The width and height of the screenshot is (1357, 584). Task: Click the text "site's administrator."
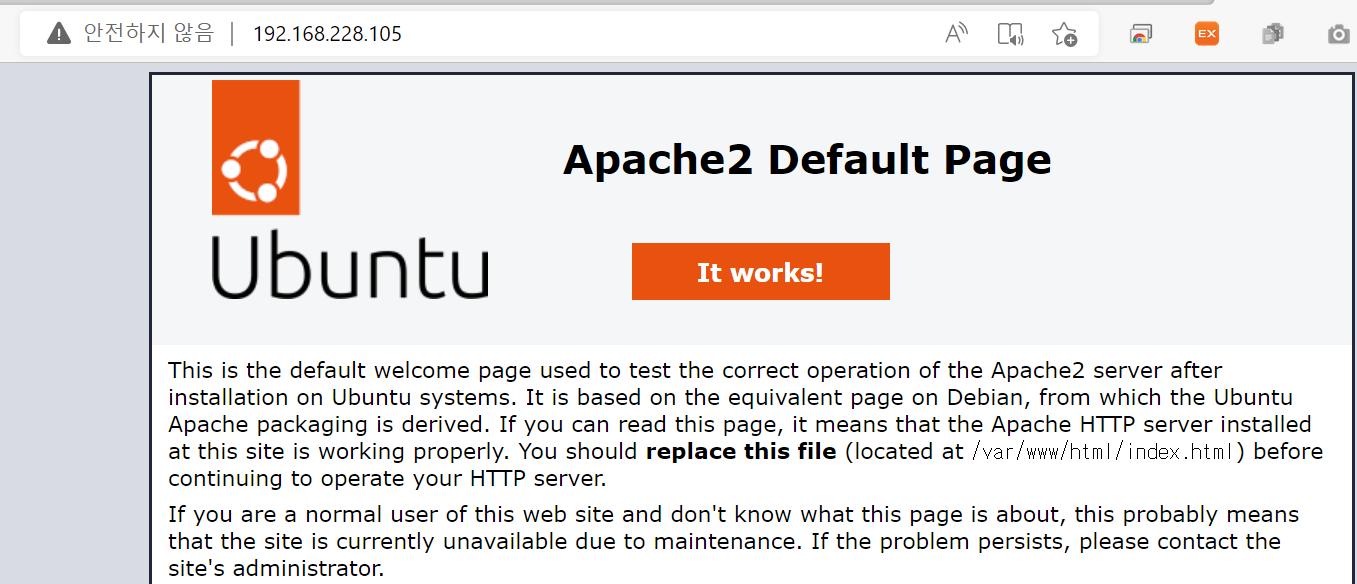click(276, 569)
